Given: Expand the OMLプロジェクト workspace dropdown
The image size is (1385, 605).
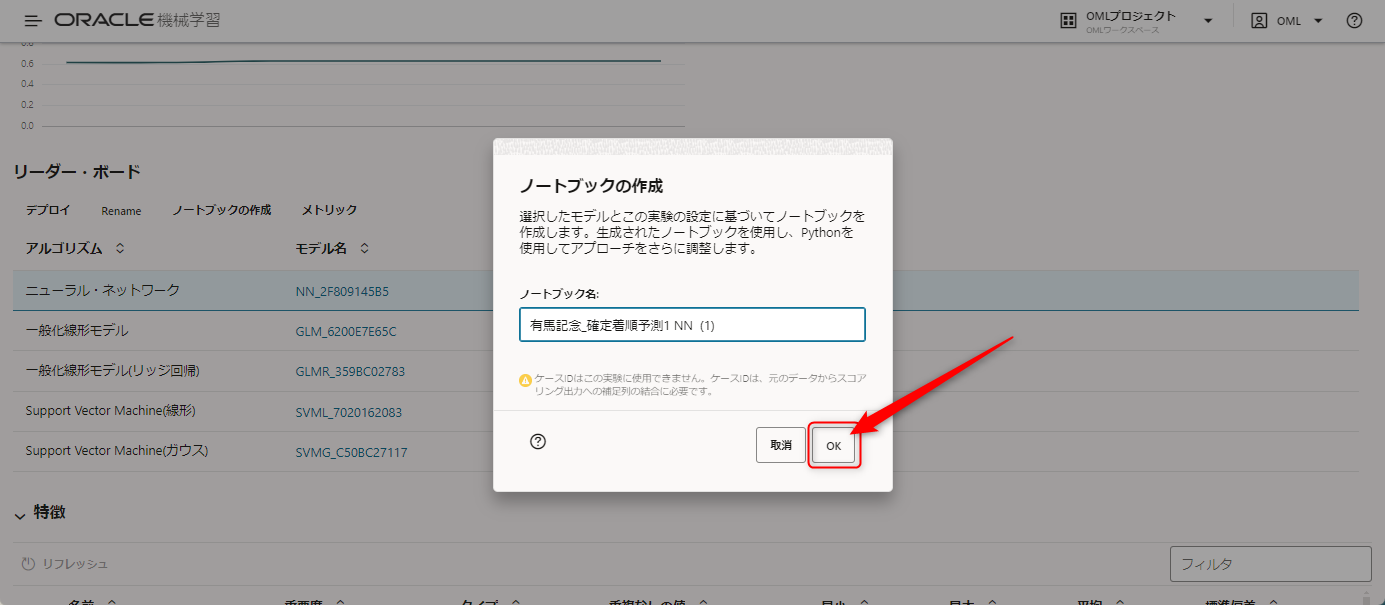Looking at the screenshot, I should pos(1208,20).
